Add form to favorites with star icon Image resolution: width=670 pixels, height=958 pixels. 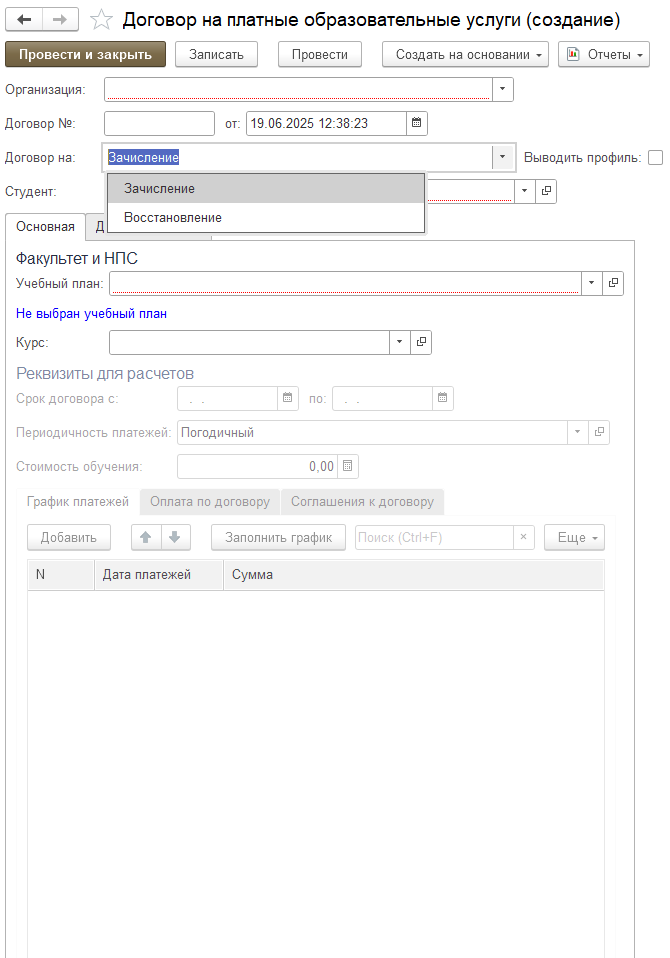pos(100,20)
